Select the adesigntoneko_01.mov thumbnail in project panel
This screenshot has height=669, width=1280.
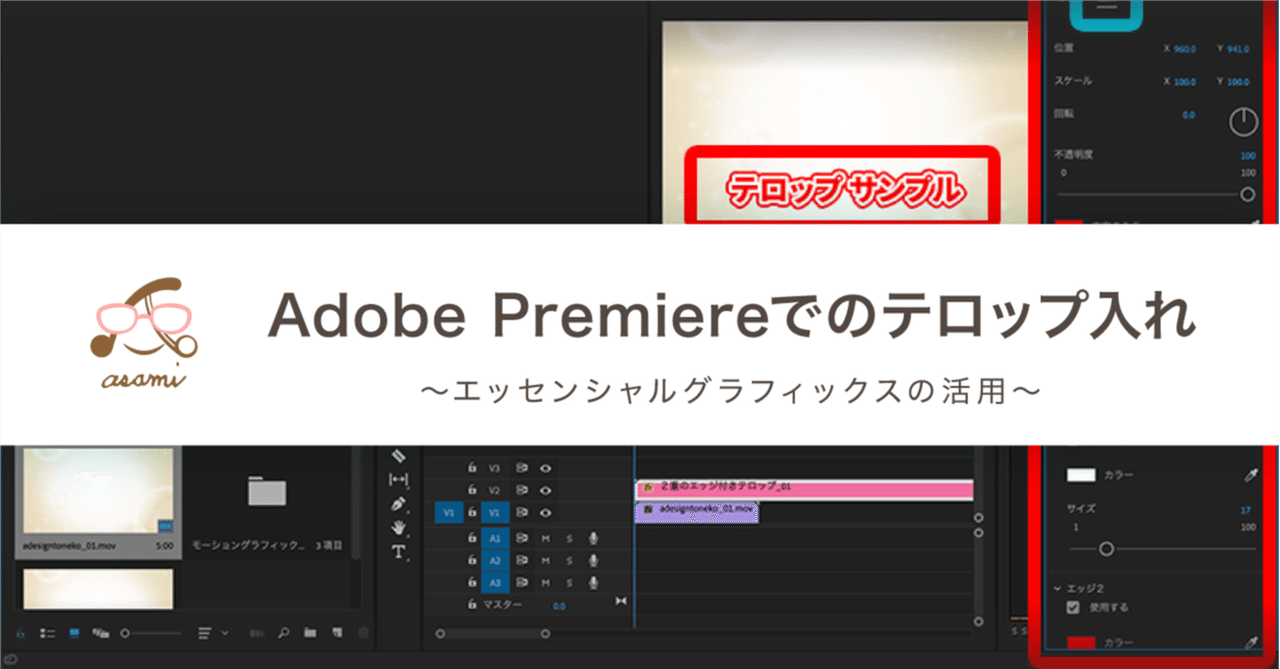[x=97, y=491]
